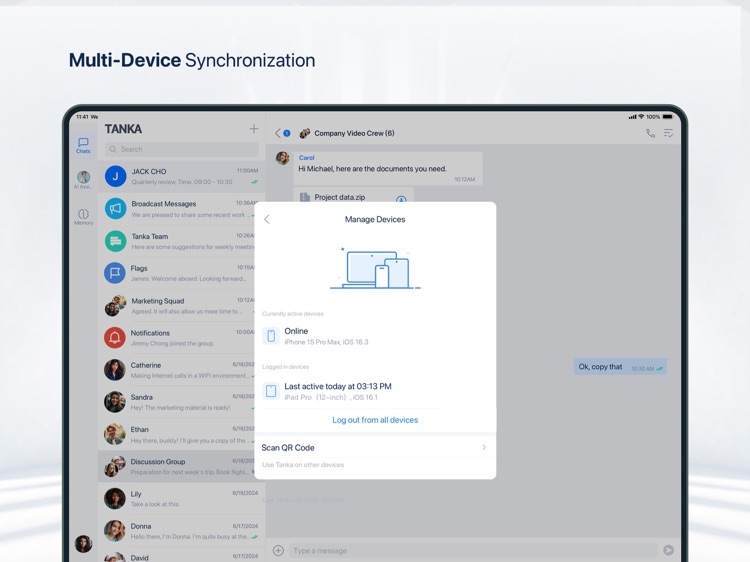Click the send message arrow button
750x562 pixels.
[669, 551]
